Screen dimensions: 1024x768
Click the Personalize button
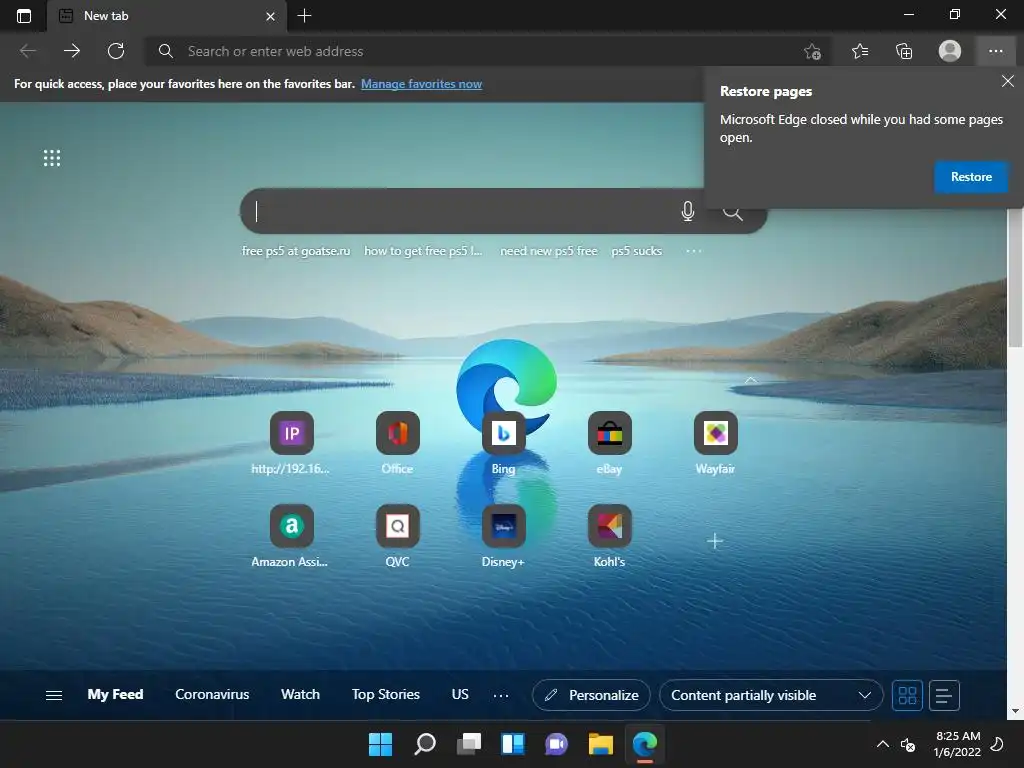591,696
